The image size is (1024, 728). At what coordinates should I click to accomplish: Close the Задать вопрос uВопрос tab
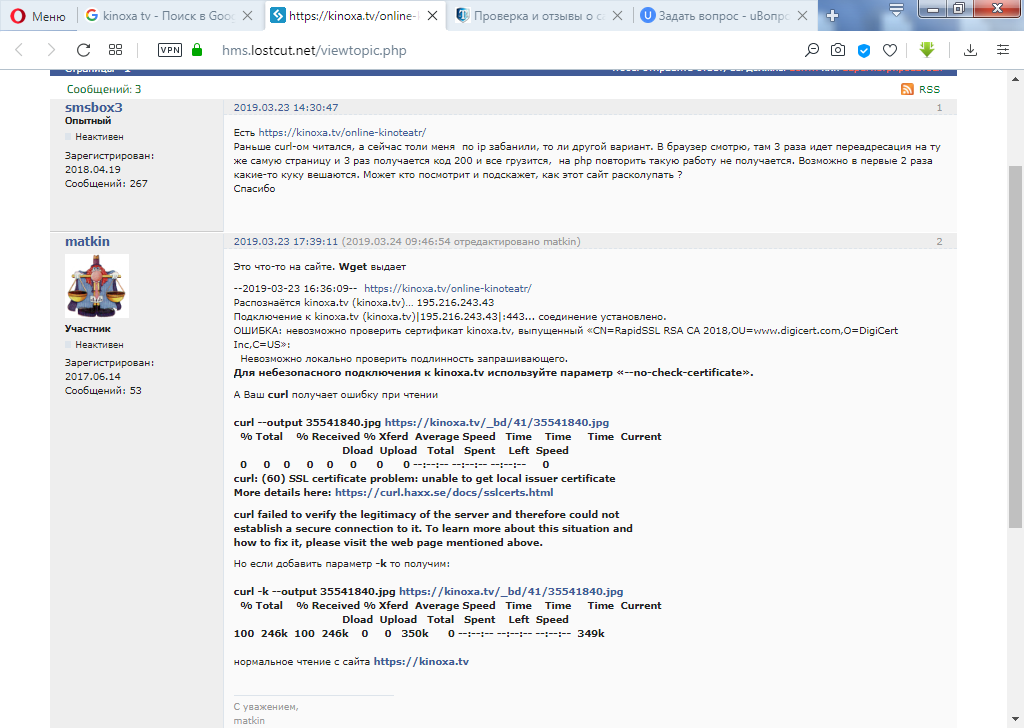(803, 16)
